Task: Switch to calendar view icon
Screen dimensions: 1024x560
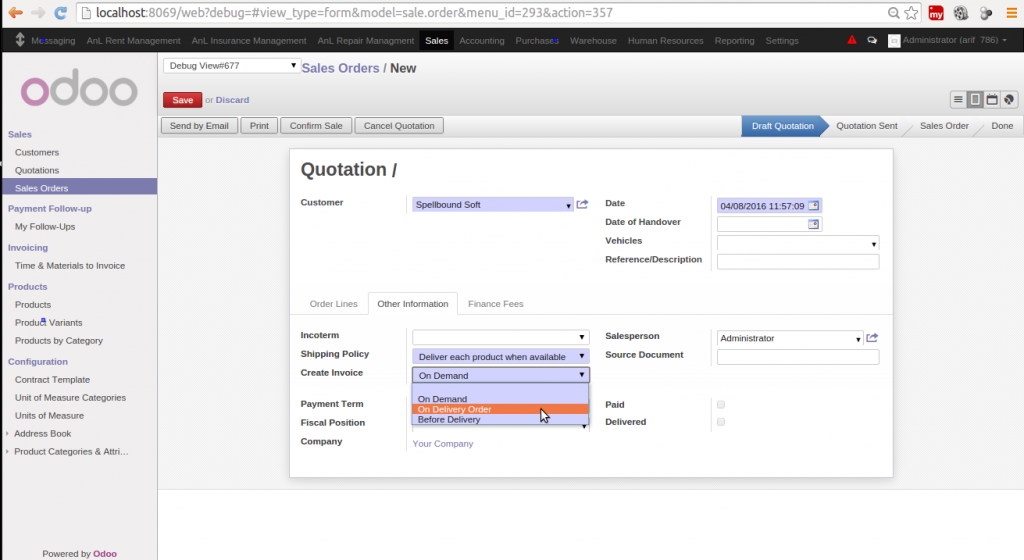Action: tap(992, 100)
